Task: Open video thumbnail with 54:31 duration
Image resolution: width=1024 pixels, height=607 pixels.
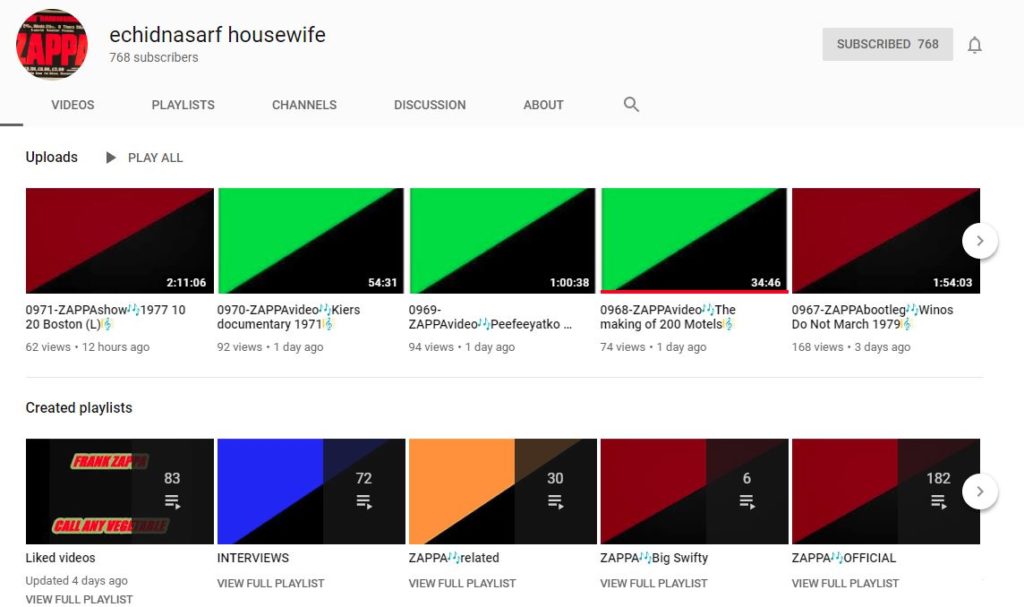Action: (x=311, y=240)
